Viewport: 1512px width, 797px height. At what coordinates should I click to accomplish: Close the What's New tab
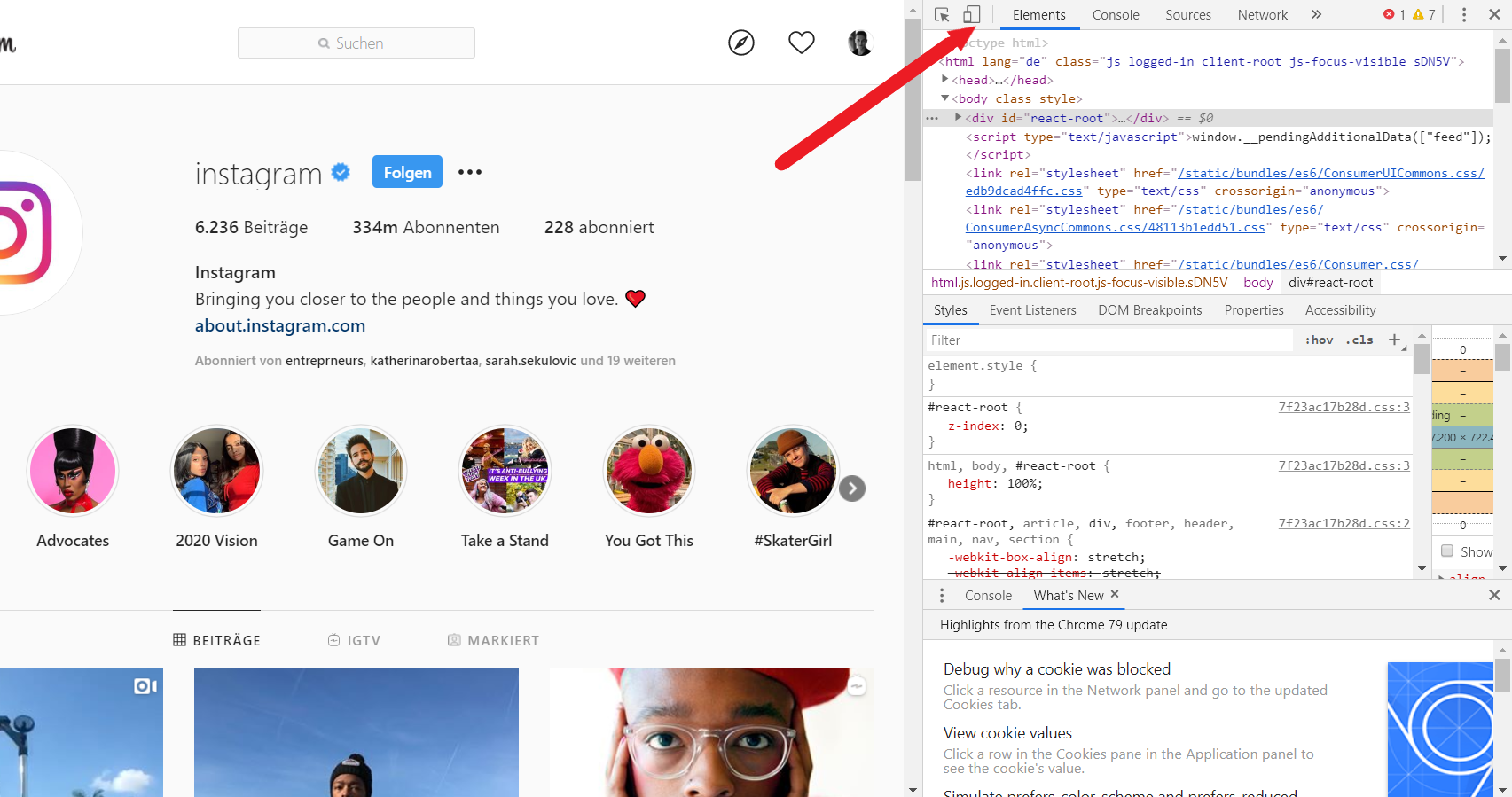pyautogui.click(x=1115, y=594)
